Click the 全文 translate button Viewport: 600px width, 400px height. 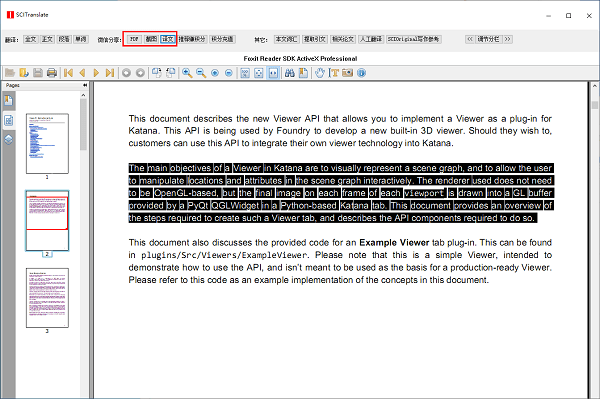coord(30,38)
